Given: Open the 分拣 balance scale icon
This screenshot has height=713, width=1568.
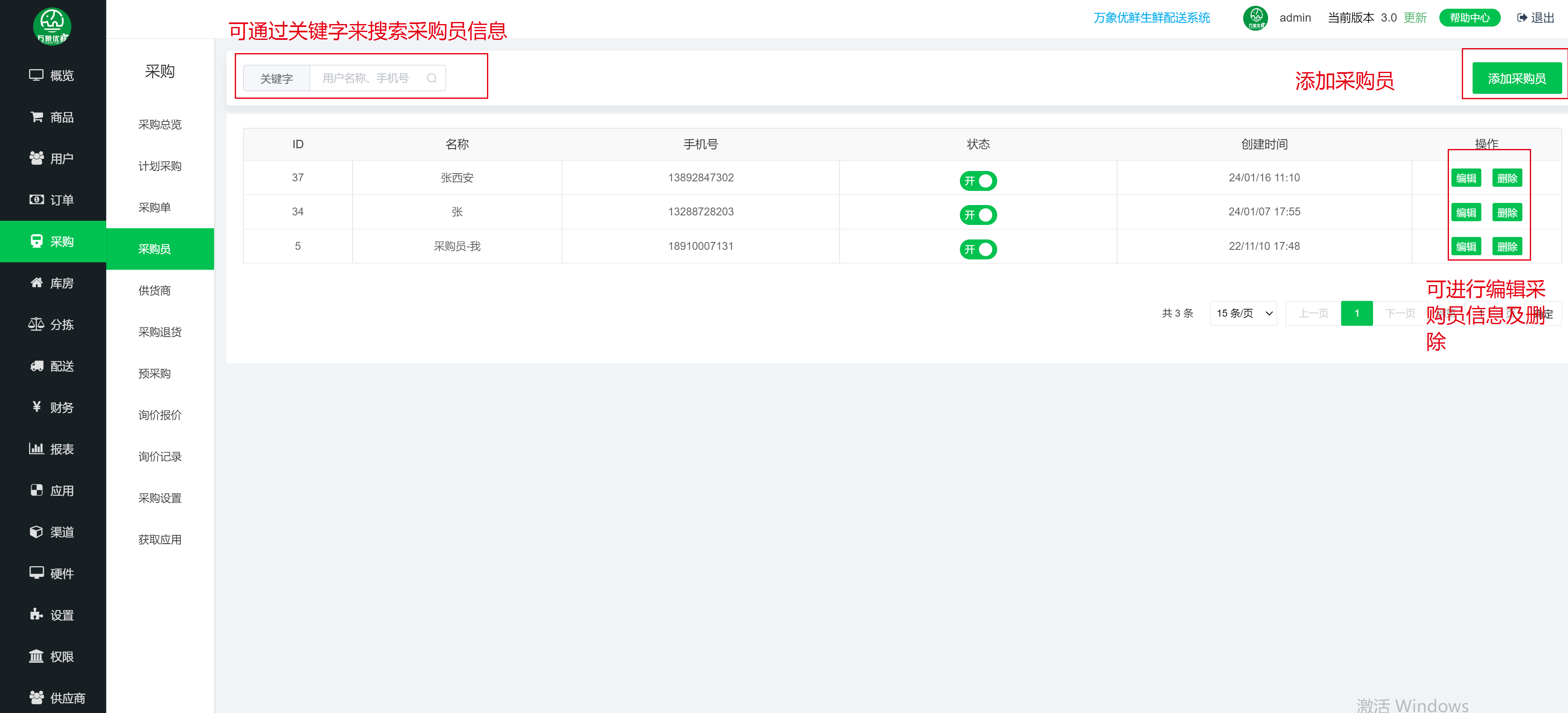Looking at the screenshot, I should pos(37,324).
